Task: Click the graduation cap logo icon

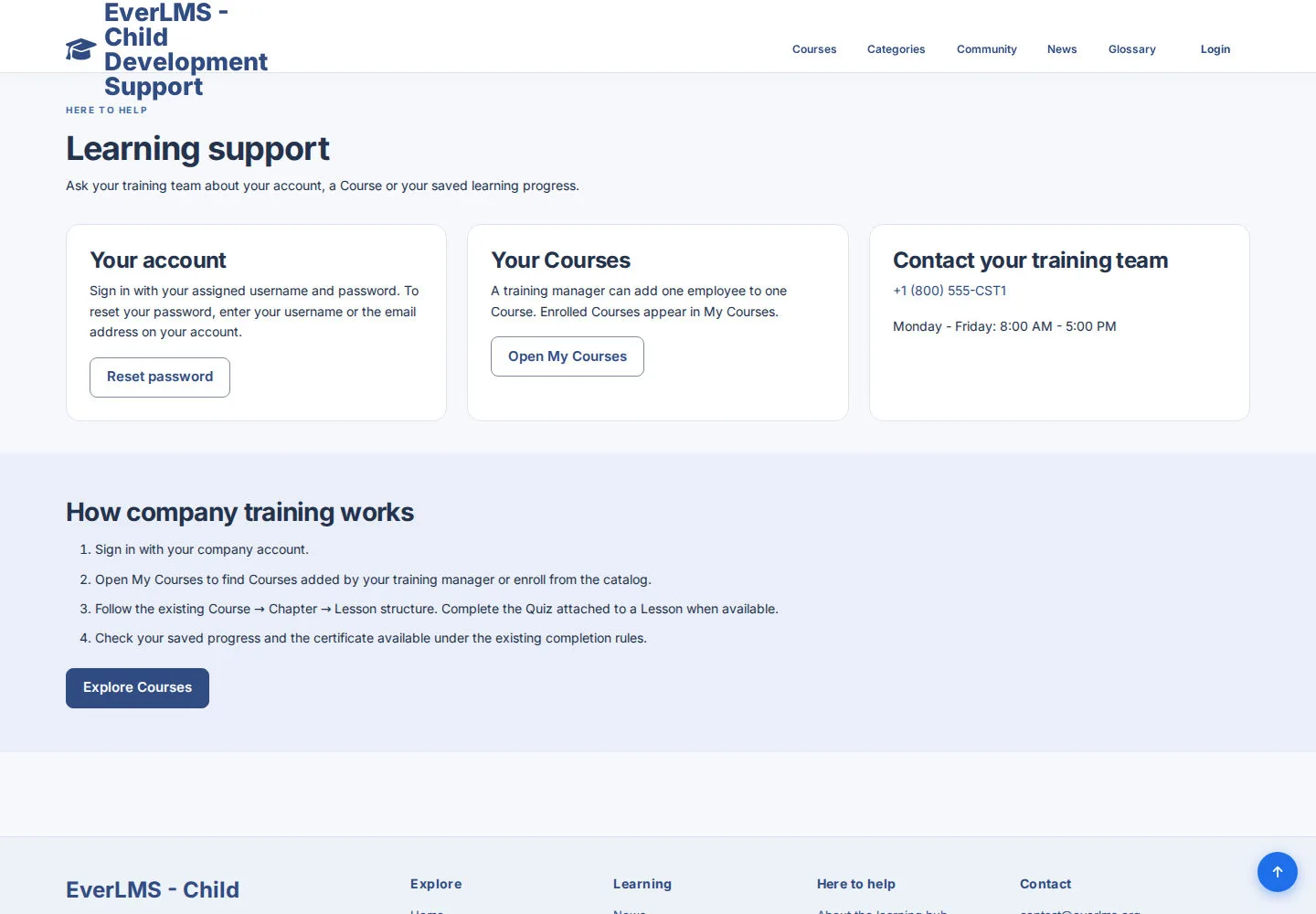Action: coord(81,49)
